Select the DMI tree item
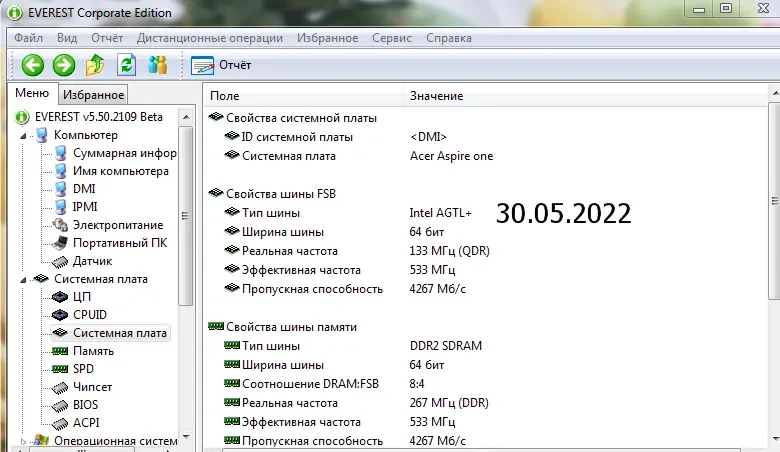Image resolution: width=780 pixels, height=452 pixels. pyautogui.click(x=84, y=189)
